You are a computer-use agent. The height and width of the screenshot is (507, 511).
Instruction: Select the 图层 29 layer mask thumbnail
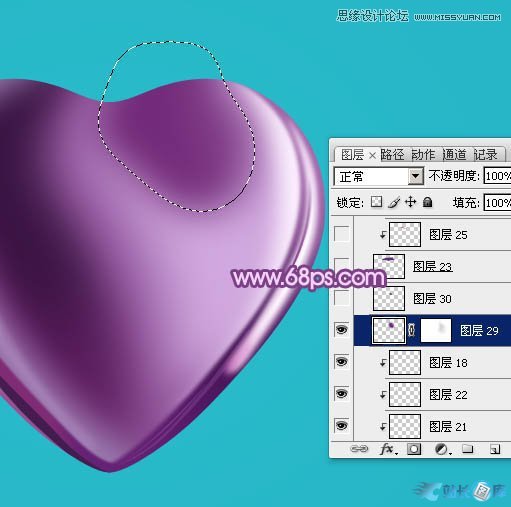pyautogui.click(x=436, y=330)
